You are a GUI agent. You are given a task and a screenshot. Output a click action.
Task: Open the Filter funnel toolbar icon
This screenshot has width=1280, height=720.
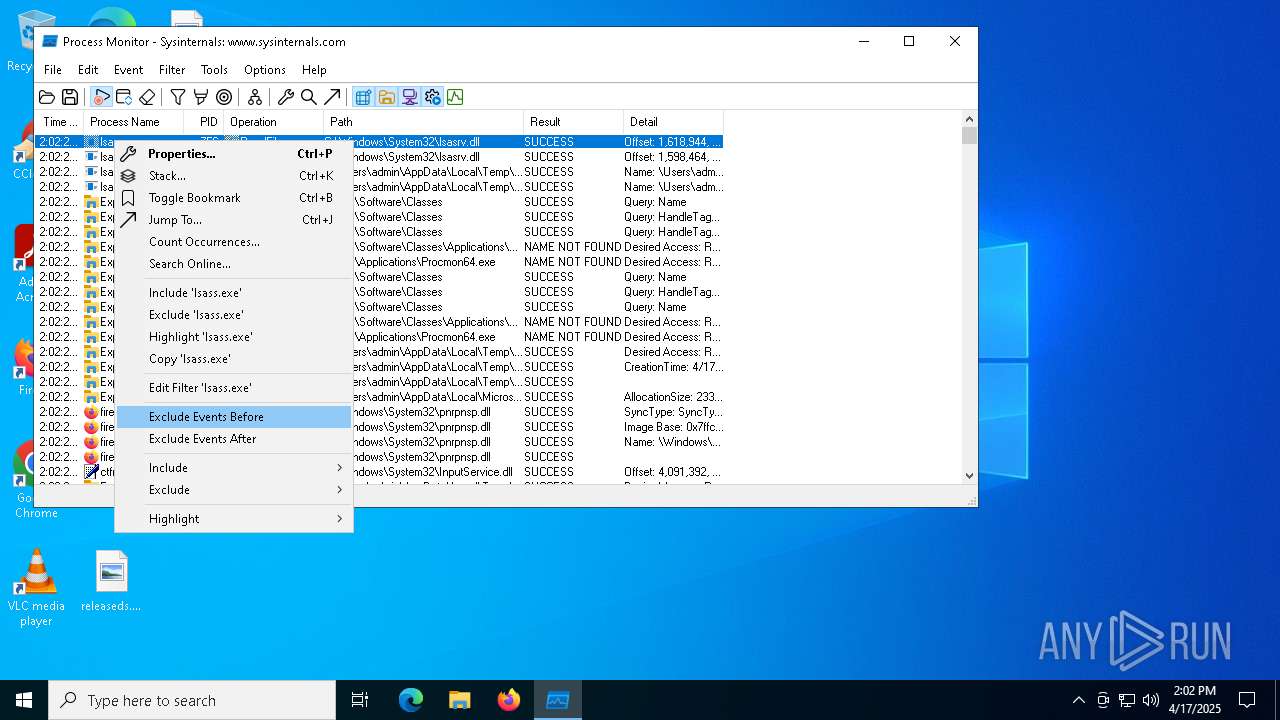(x=178, y=97)
